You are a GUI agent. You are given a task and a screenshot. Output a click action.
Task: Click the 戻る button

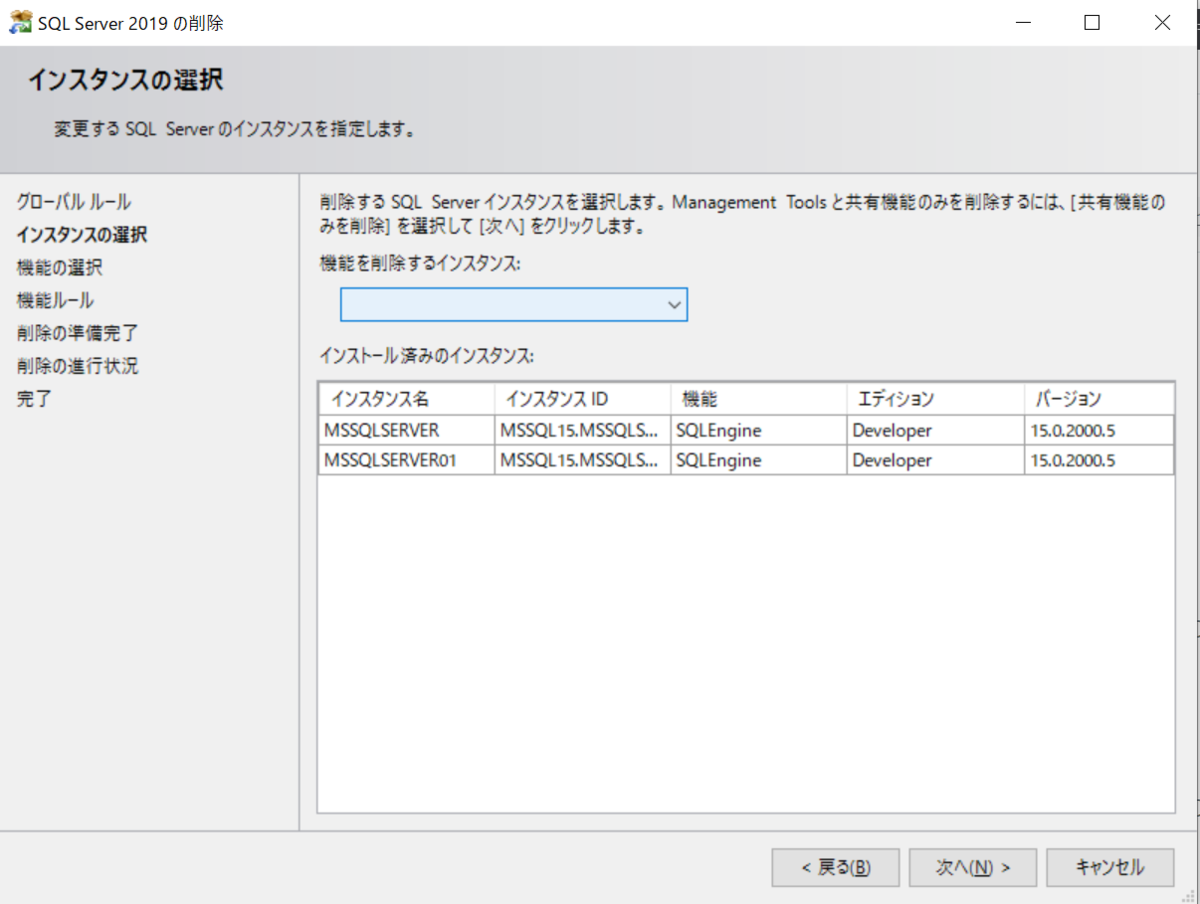[x=835, y=867]
